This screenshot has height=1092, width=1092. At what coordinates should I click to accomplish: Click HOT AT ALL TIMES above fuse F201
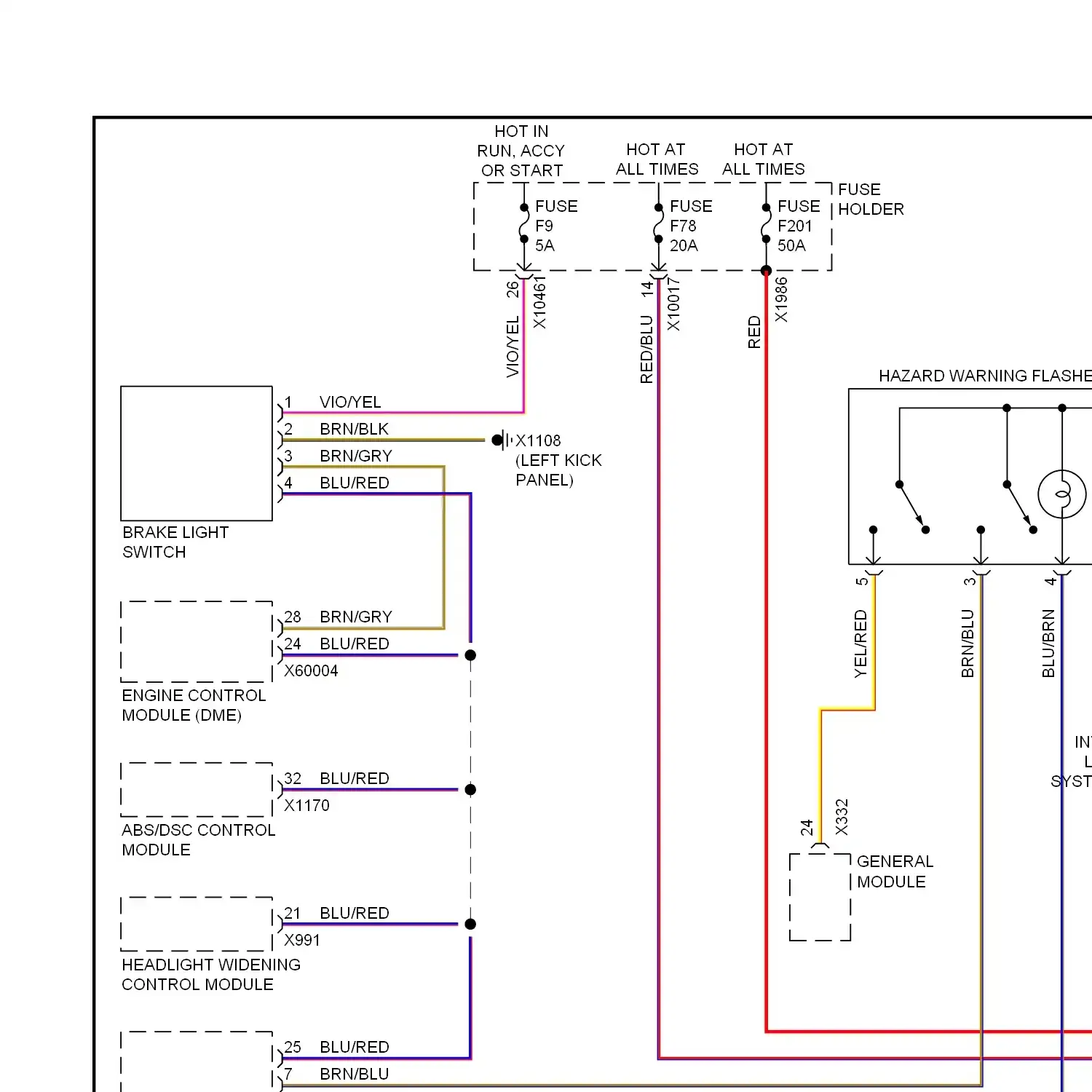tap(764, 159)
